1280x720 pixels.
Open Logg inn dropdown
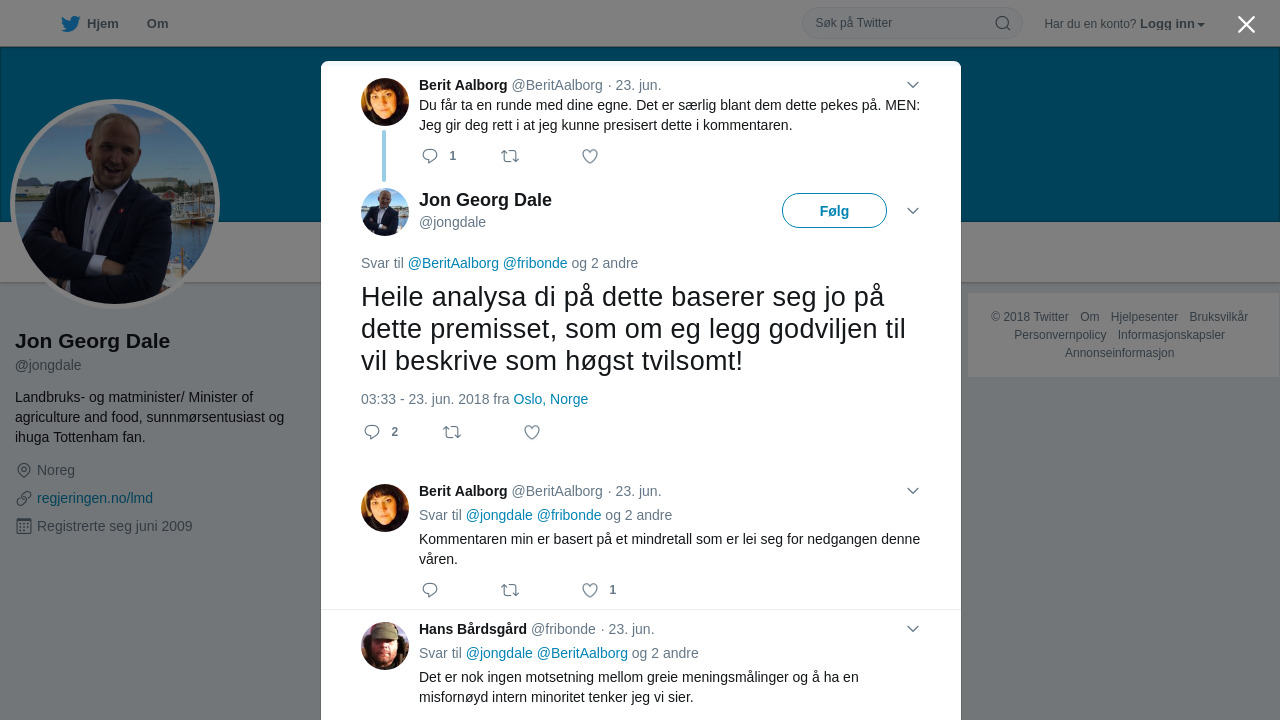tap(1172, 24)
